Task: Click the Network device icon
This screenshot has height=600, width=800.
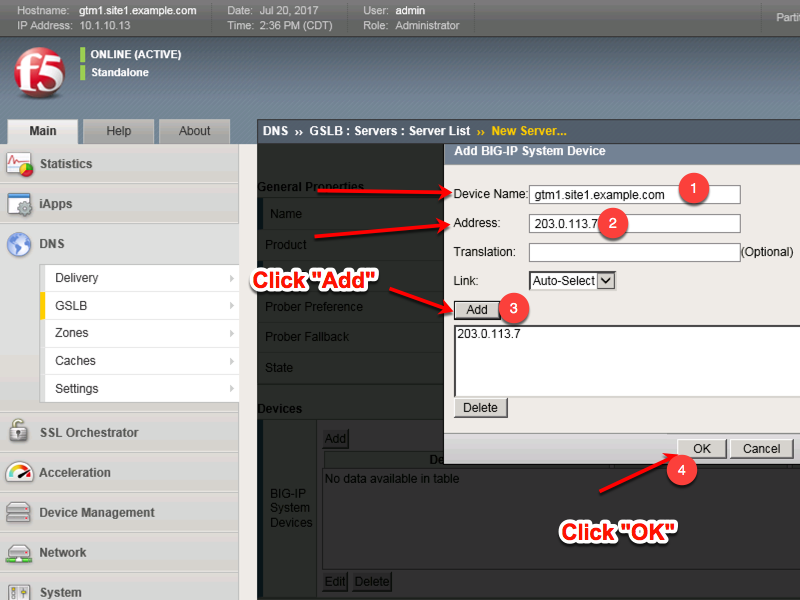Action: [19, 553]
